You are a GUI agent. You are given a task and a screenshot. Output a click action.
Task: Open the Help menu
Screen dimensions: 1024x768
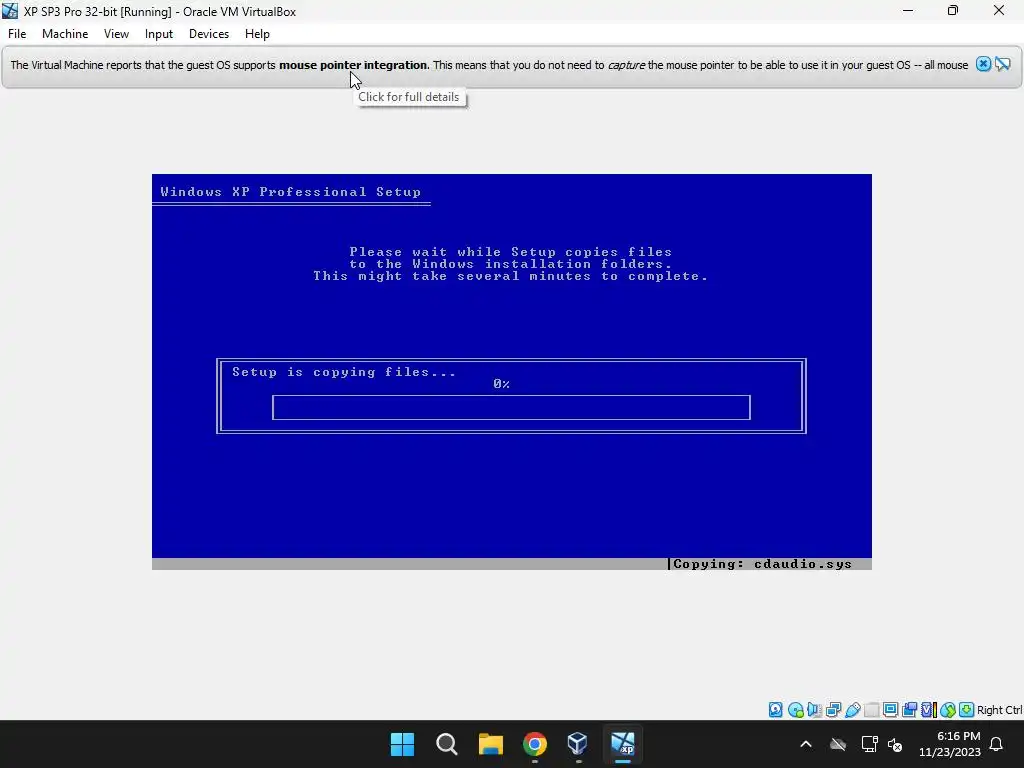click(x=257, y=34)
